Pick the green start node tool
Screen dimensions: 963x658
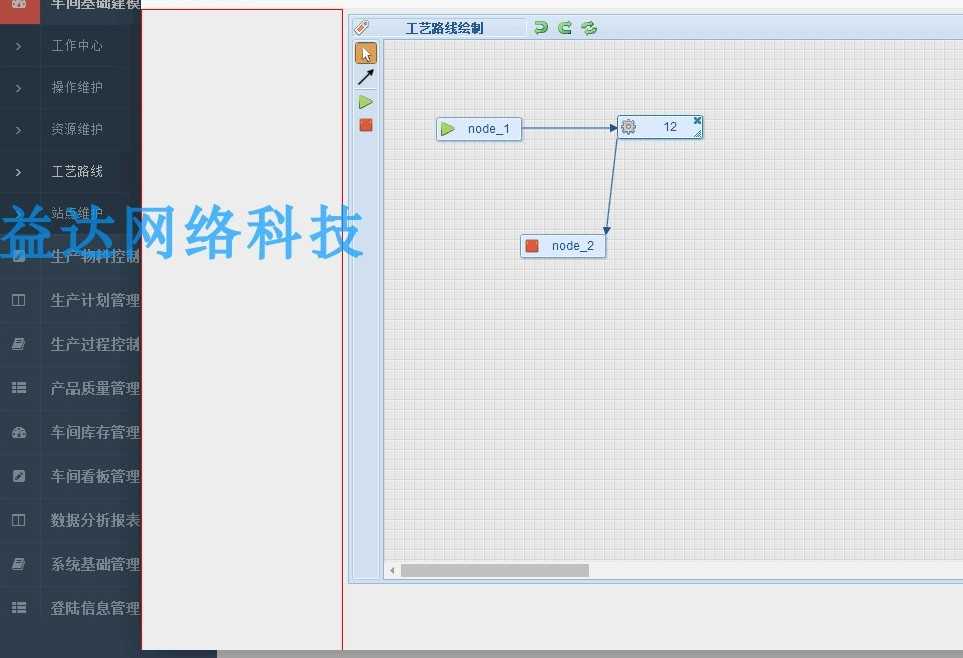tap(365, 102)
